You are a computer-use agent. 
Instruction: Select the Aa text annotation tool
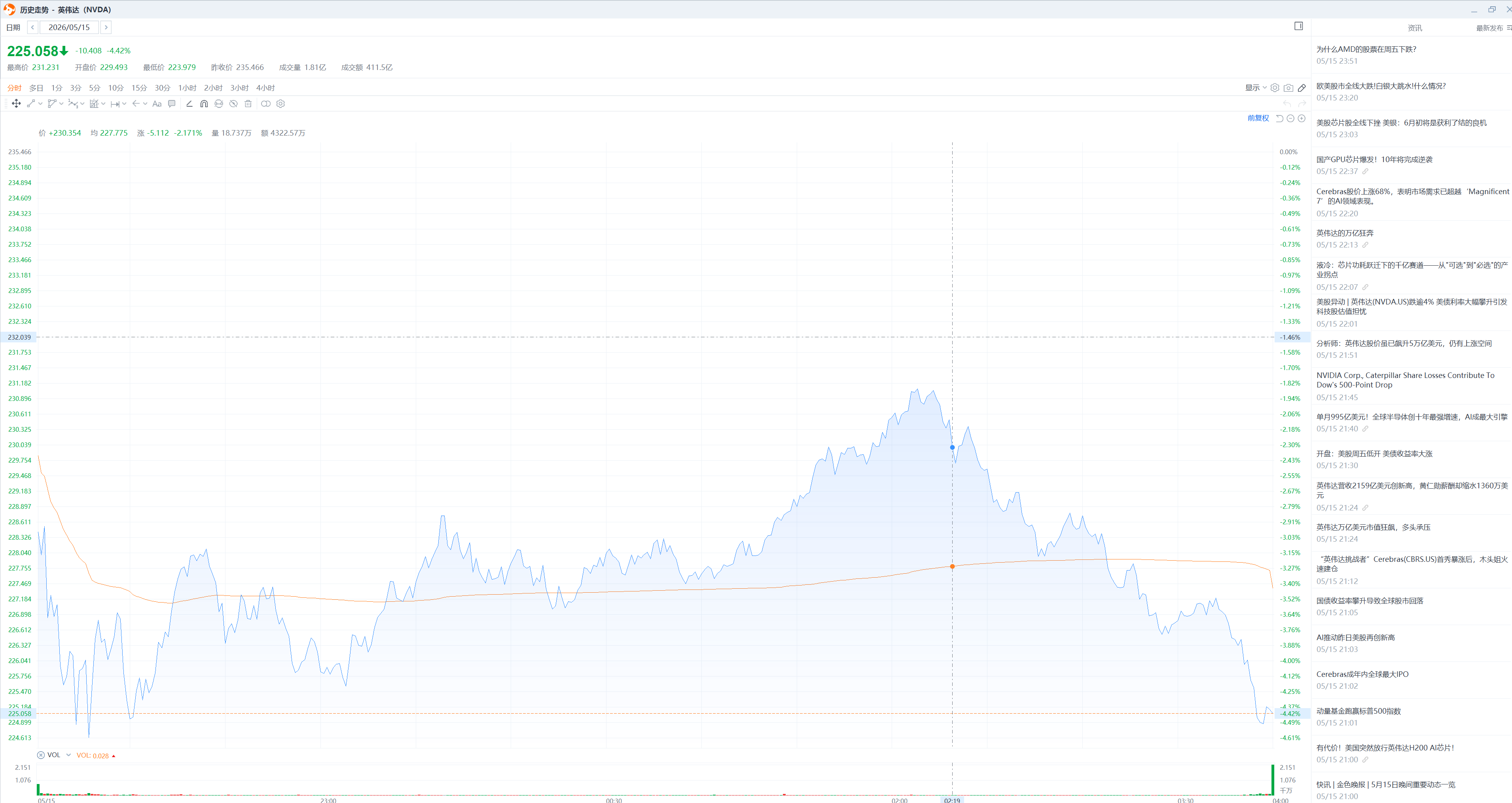click(x=157, y=104)
